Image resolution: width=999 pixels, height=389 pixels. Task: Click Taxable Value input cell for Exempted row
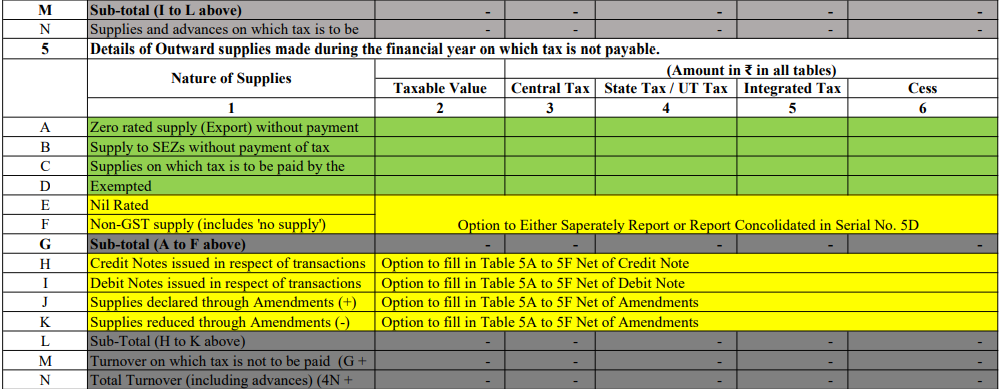(x=440, y=186)
